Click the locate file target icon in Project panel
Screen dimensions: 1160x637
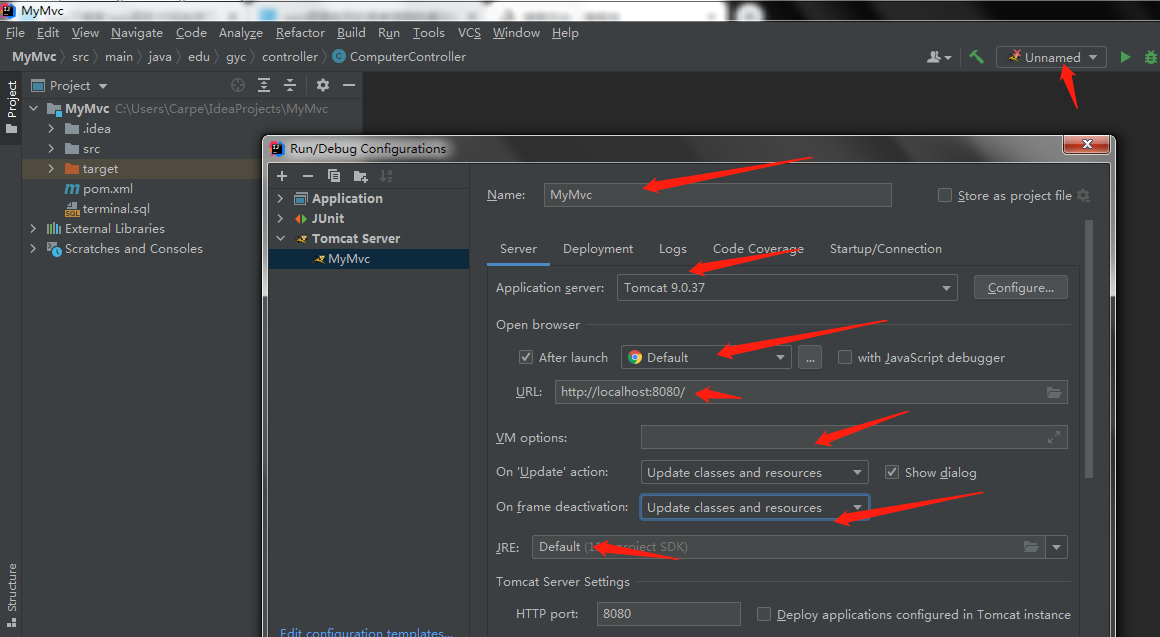pos(237,85)
